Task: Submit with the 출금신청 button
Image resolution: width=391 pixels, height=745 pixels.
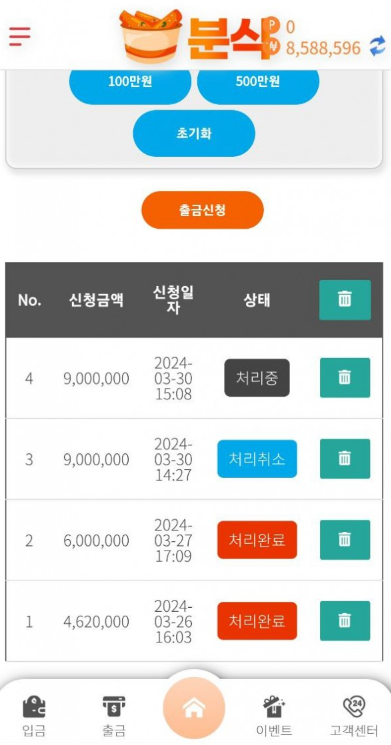Action: (x=202, y=210)
